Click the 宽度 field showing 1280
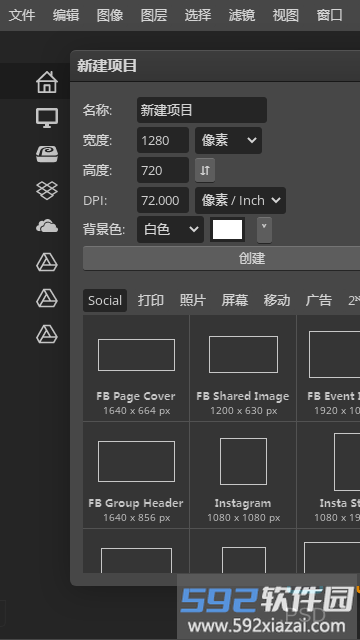 pyautogui.click(x=163, y=140)
